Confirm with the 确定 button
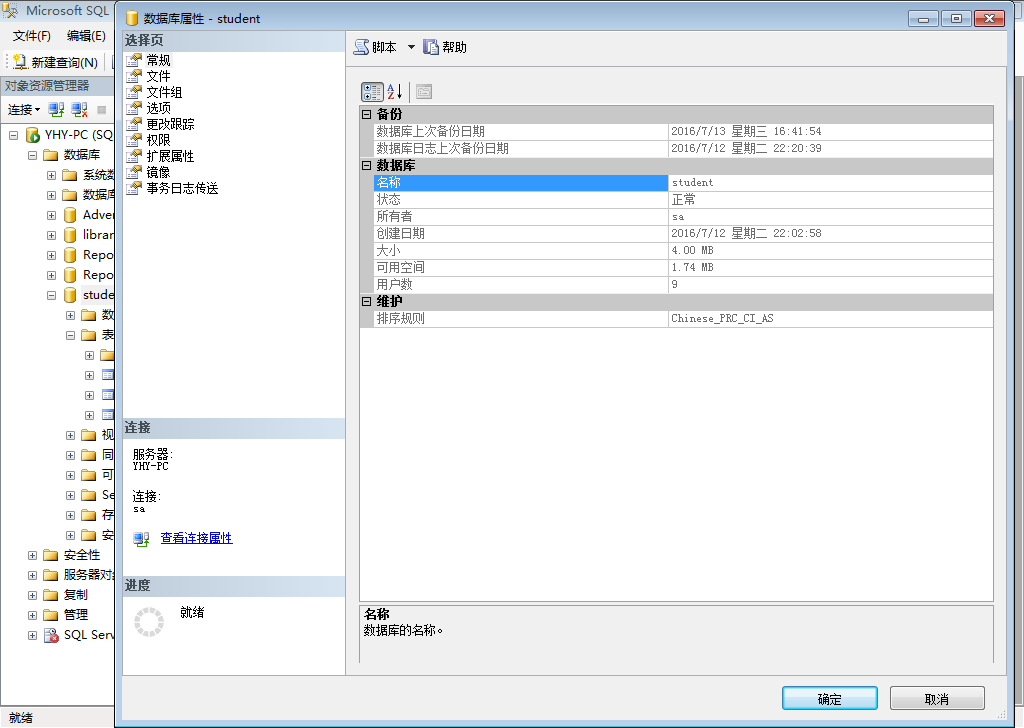1024x728 pixels. tap(829, 699)
